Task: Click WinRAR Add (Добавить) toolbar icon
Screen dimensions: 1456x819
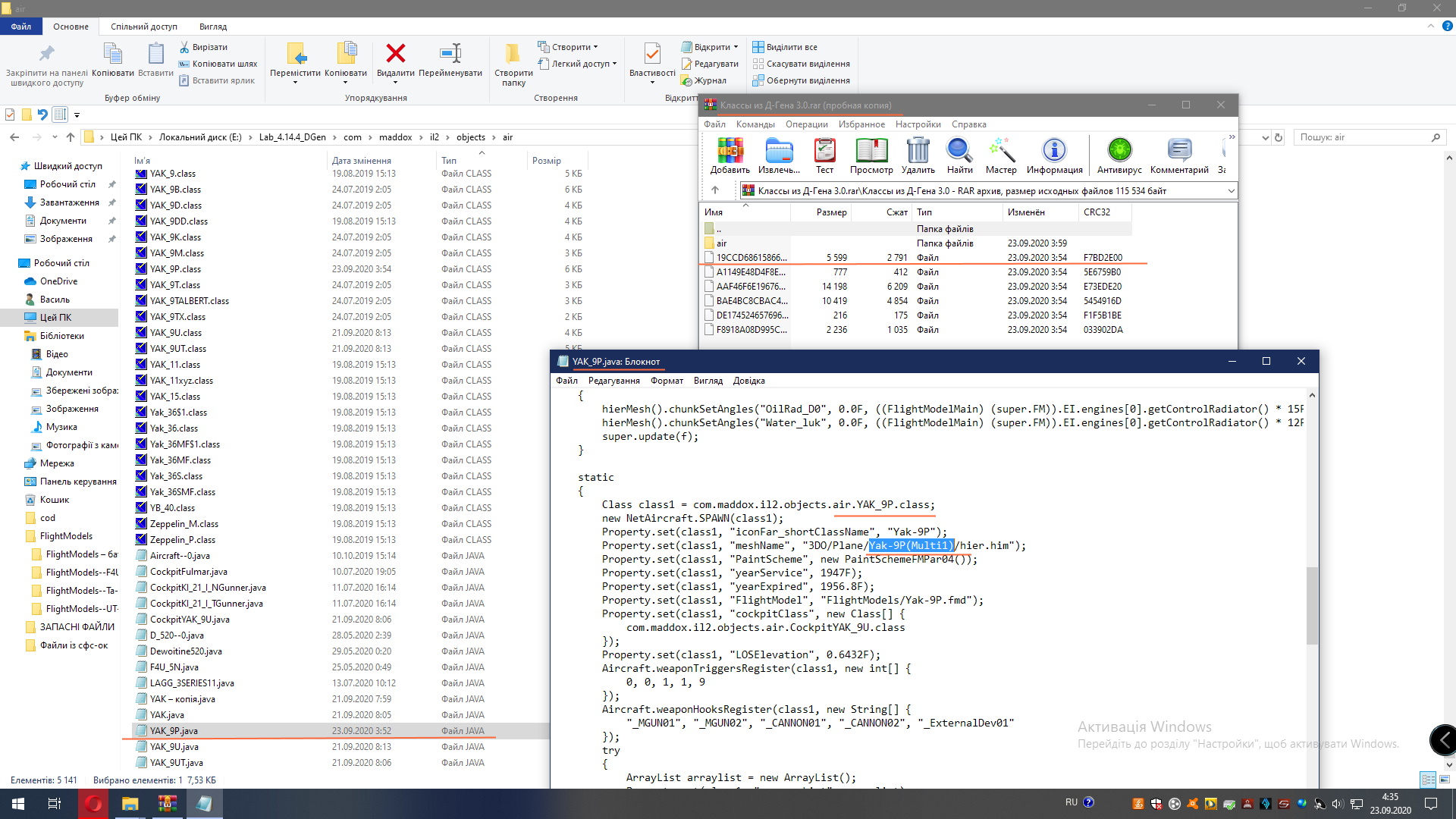Action: pos(730,151)
